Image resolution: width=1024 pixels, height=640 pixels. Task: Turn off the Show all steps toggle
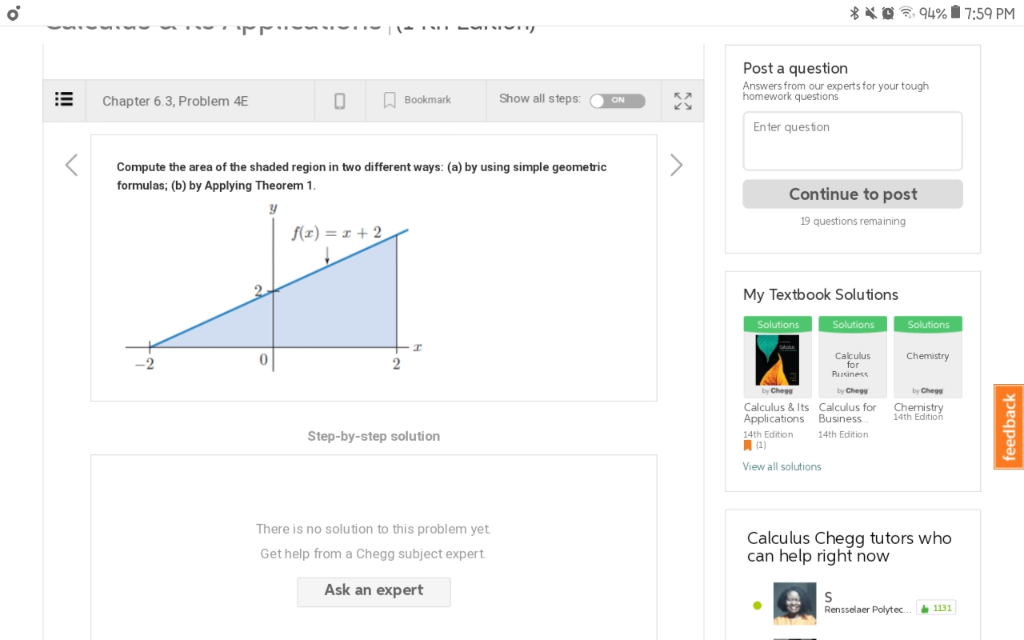click(617, 100)
